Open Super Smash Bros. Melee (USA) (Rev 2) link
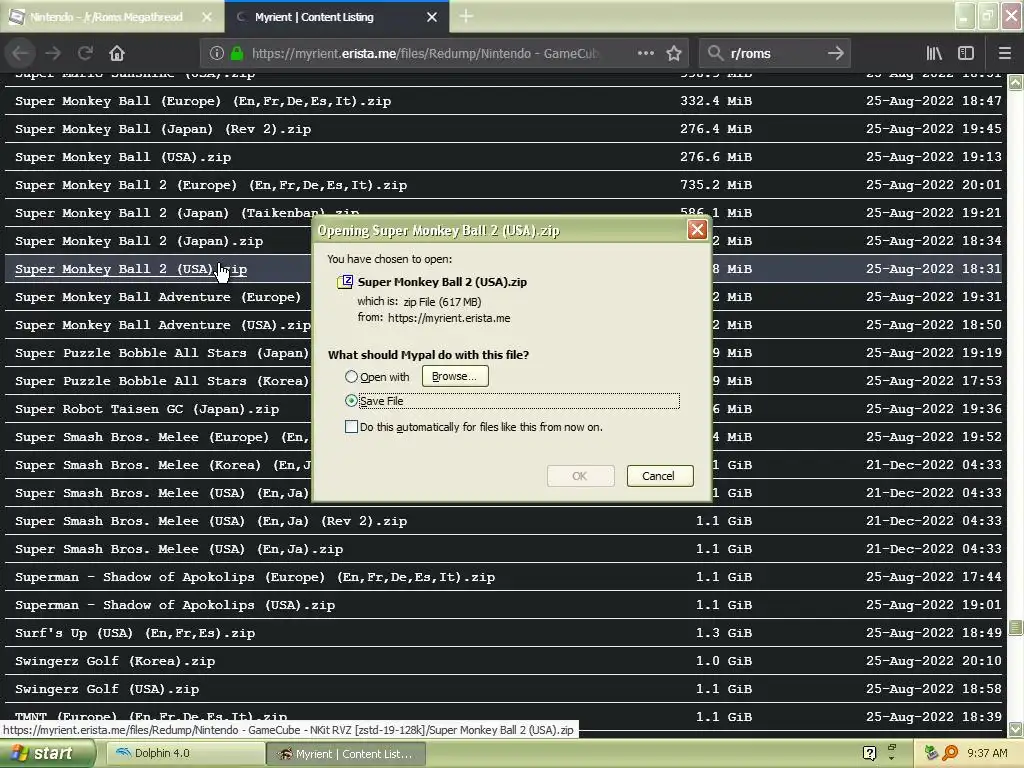 (211, 521)
